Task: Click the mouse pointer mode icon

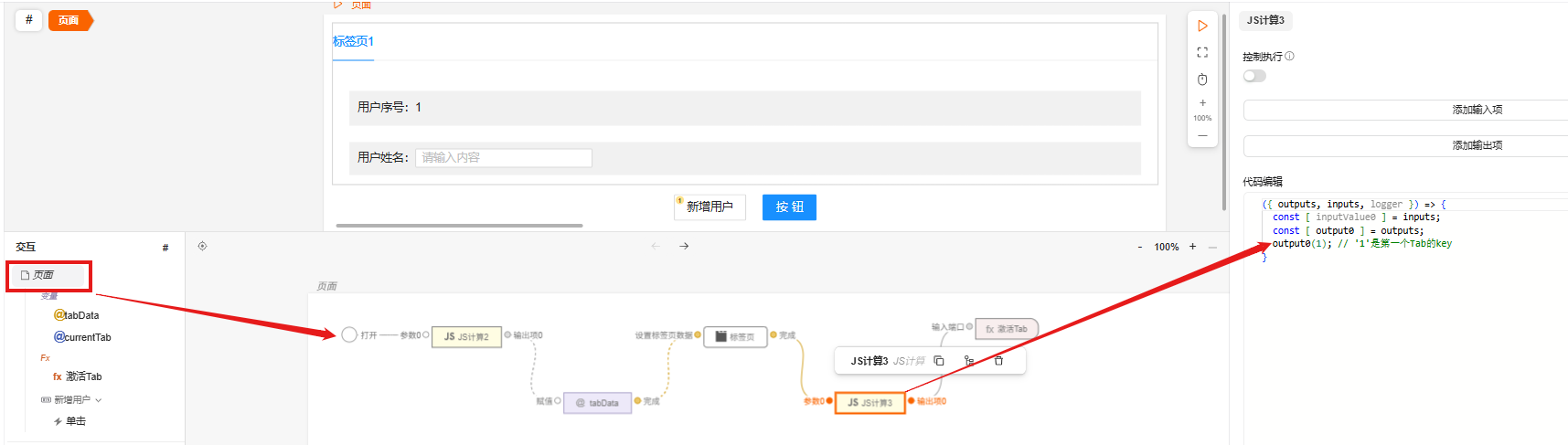Action: click(x=1202, y=79)
